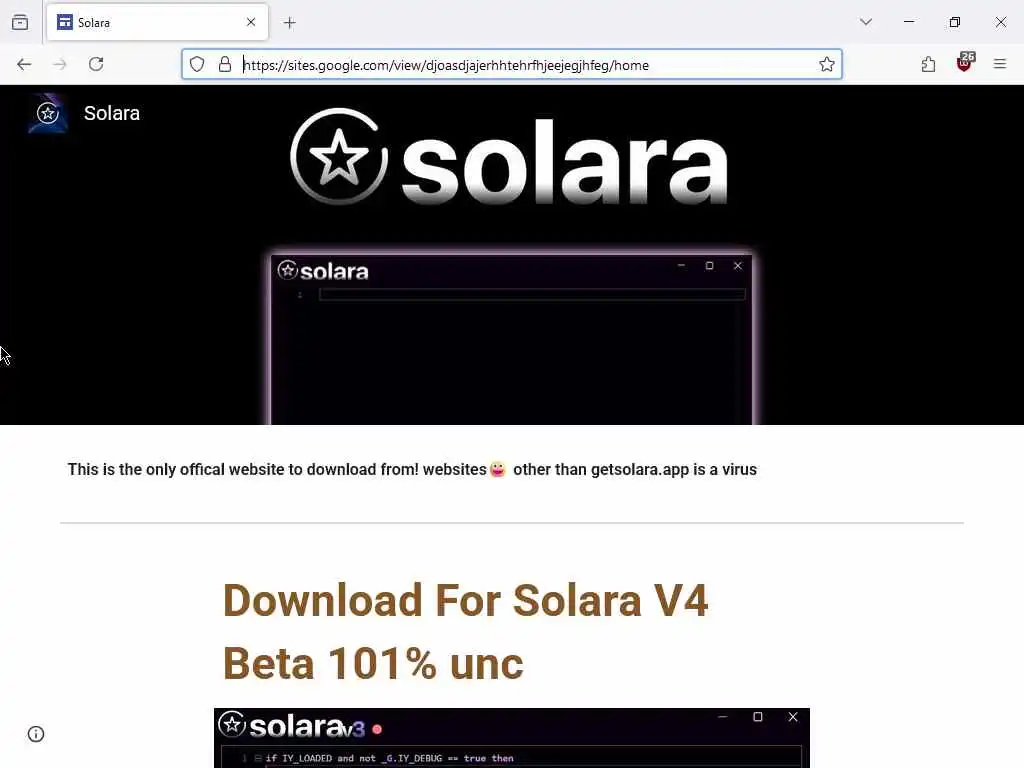This screenshot has width=1024, height=768.
Task: Expand the list all tabs dropdown
Action: (x=866, y=22)
